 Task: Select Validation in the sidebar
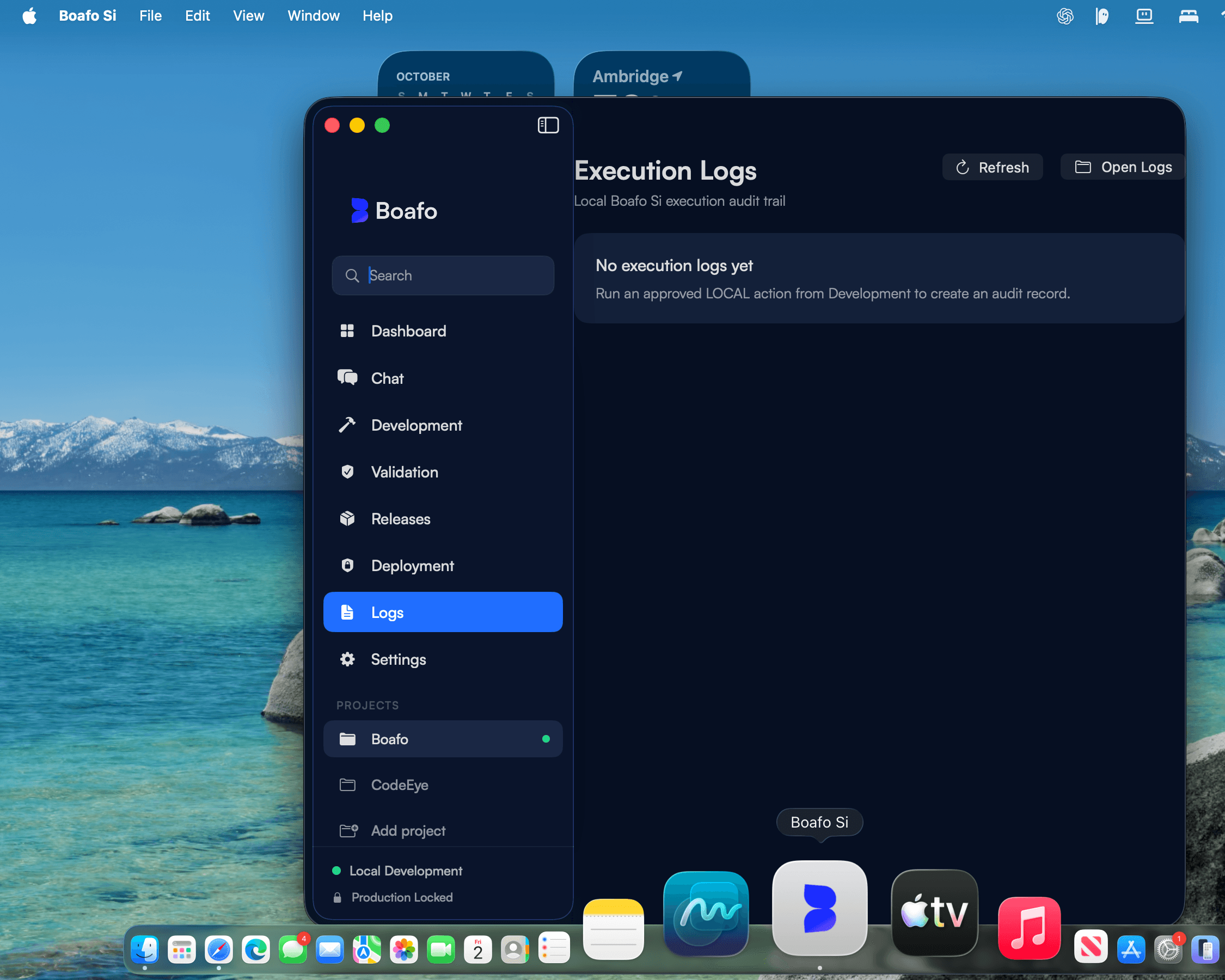tap(443, 472)
